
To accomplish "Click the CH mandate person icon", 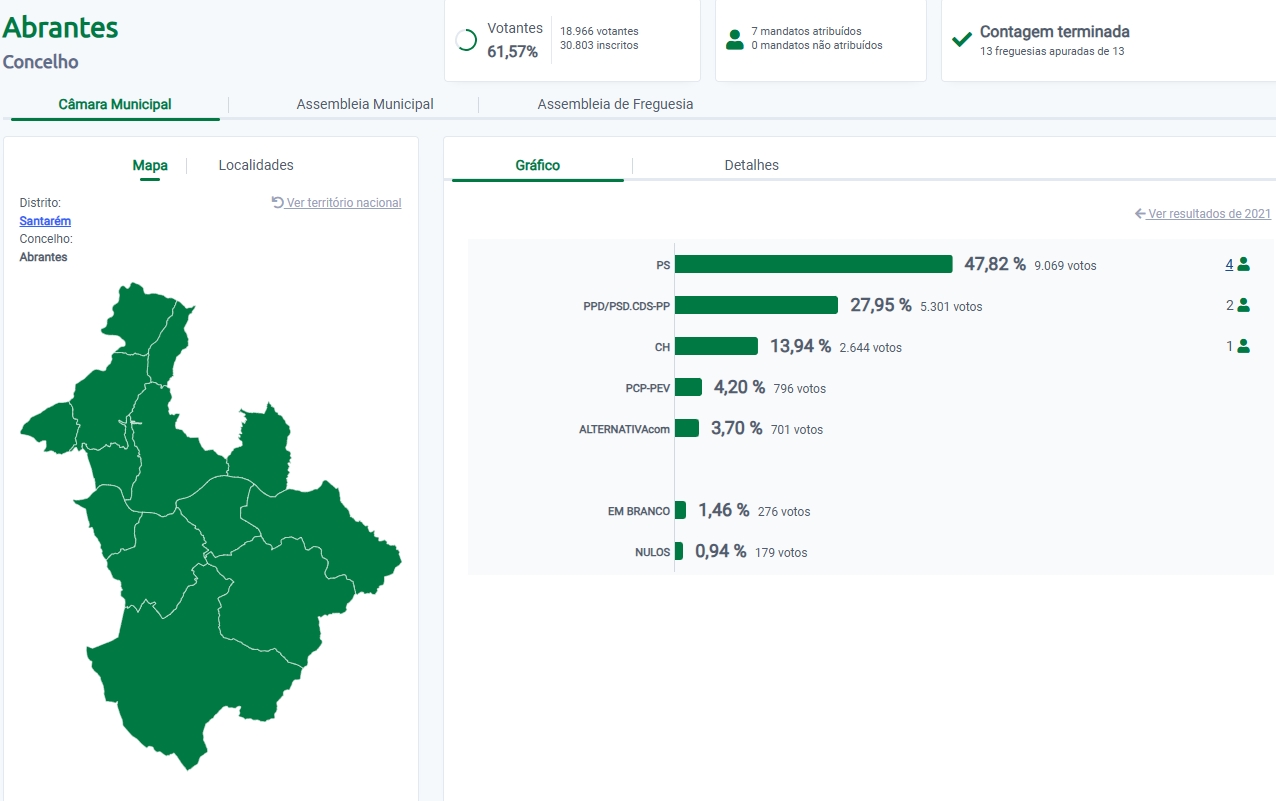I will pos(1244,346).
